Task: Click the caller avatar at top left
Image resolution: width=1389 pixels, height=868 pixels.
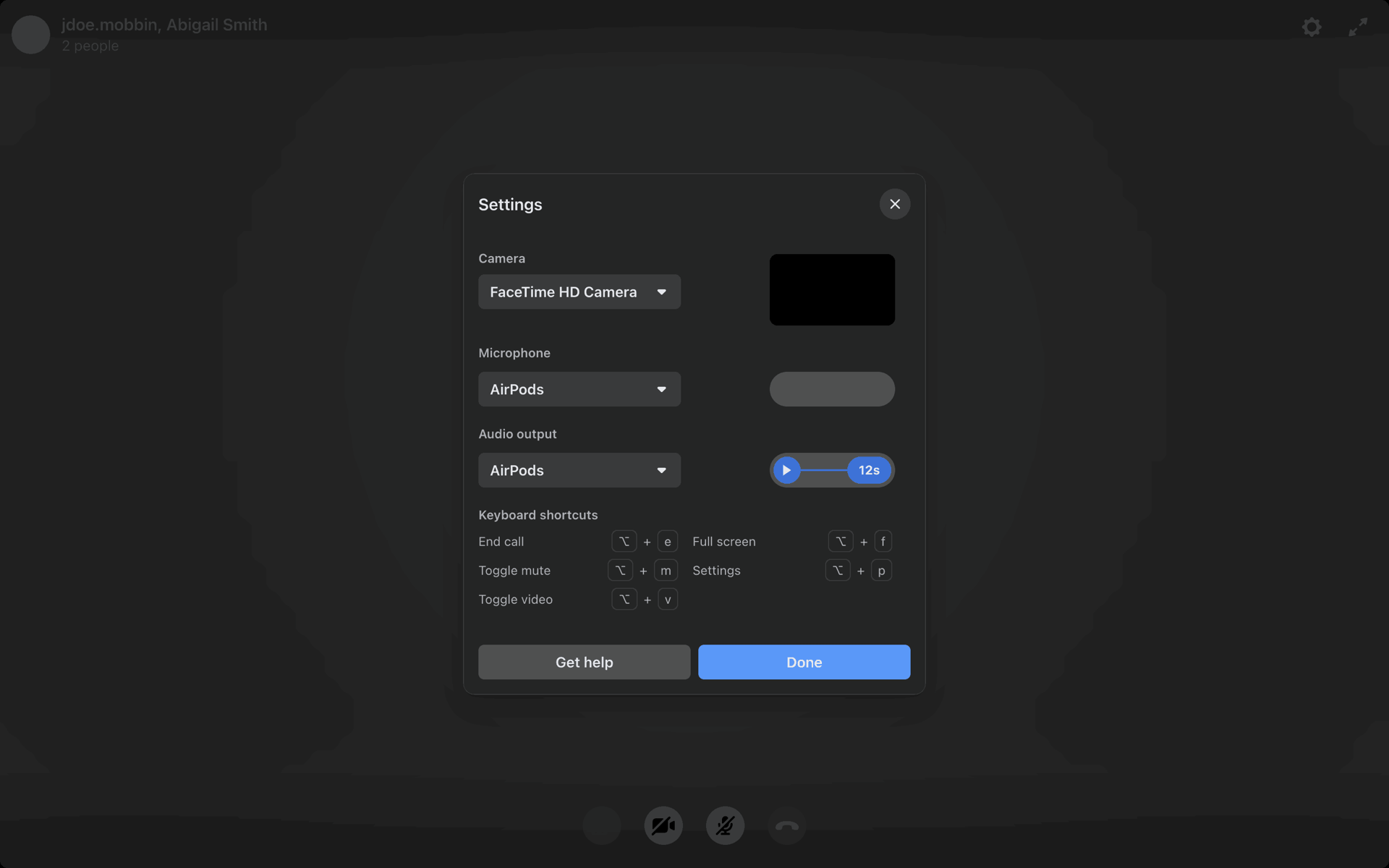Action: click(x=31, y=35)
